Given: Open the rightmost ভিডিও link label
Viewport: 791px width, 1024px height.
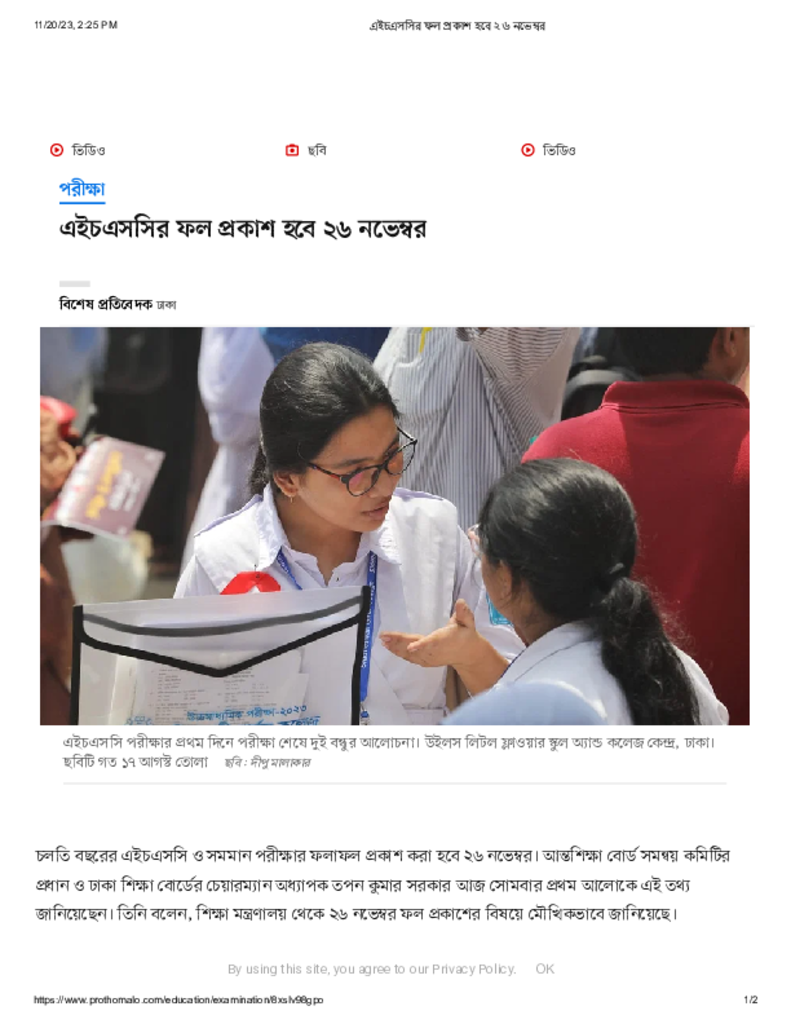Looking at the screenshot, I should tap(559, 151).
